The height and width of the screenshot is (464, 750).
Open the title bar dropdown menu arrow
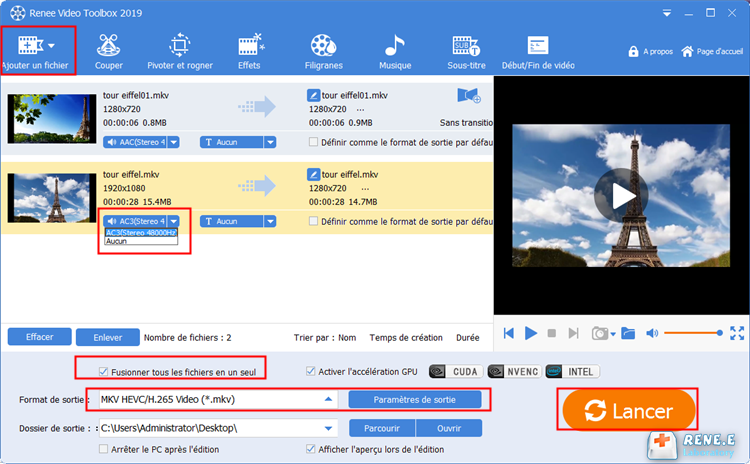(666, 13)
